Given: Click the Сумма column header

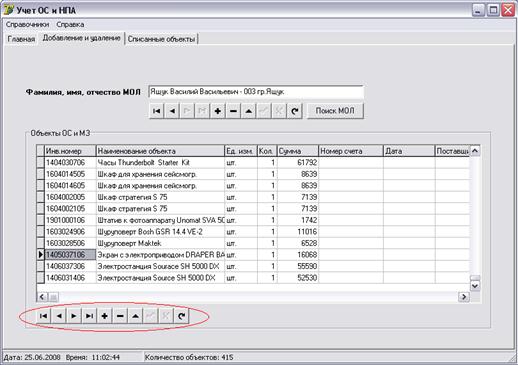Looking at the screenshot, I should 298,151.
